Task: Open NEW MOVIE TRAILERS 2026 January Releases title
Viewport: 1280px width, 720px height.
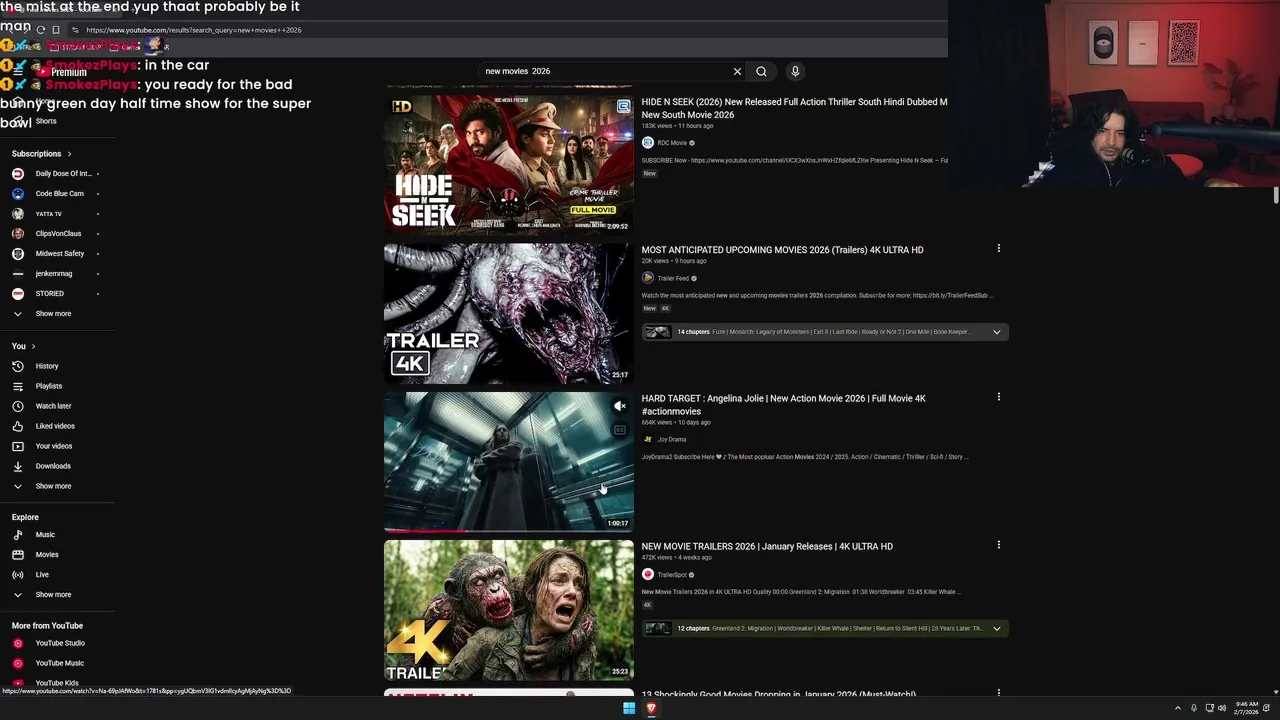Action: (767, 547)
